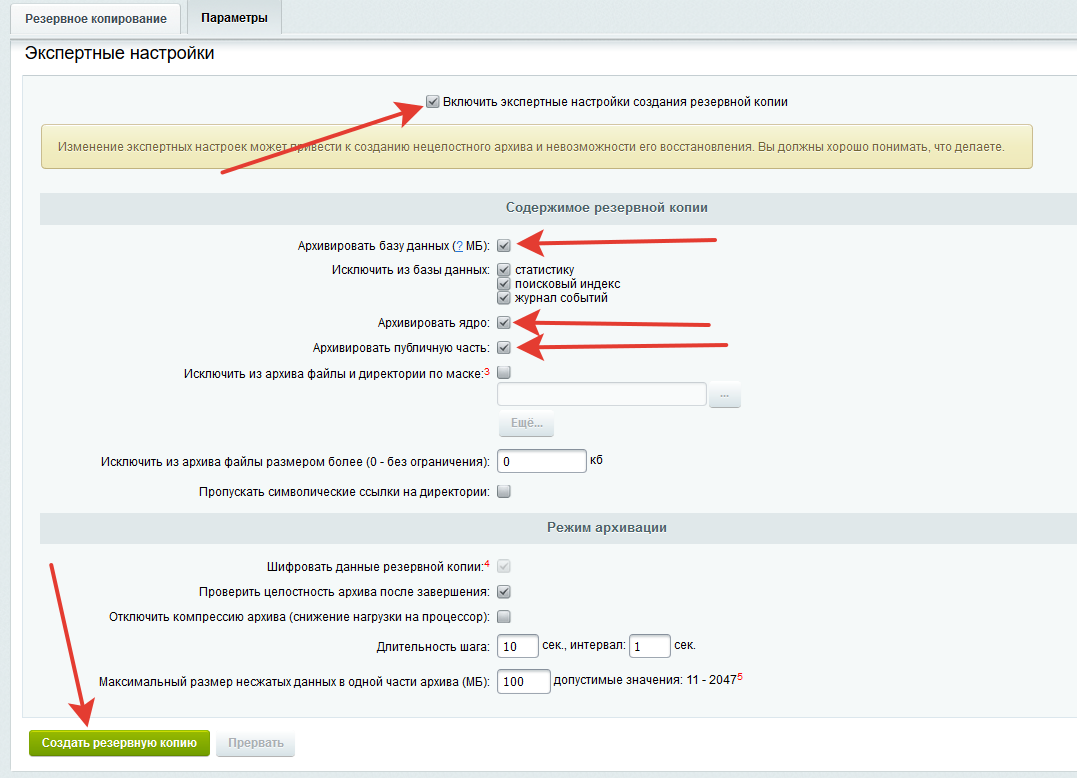This screenshot has width=1077, height=778.
Task: Open file browser with ellipsis button
Action: pos(725,396)
